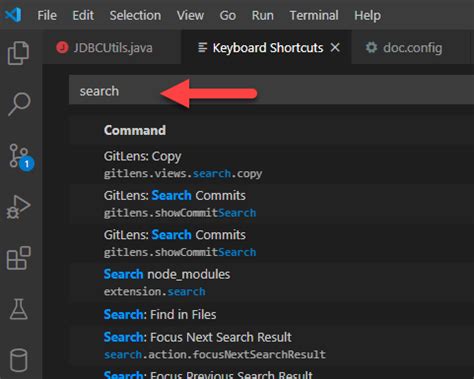
Task: Select Search: Focus Previous Search Result row
Action: point(271,373)
